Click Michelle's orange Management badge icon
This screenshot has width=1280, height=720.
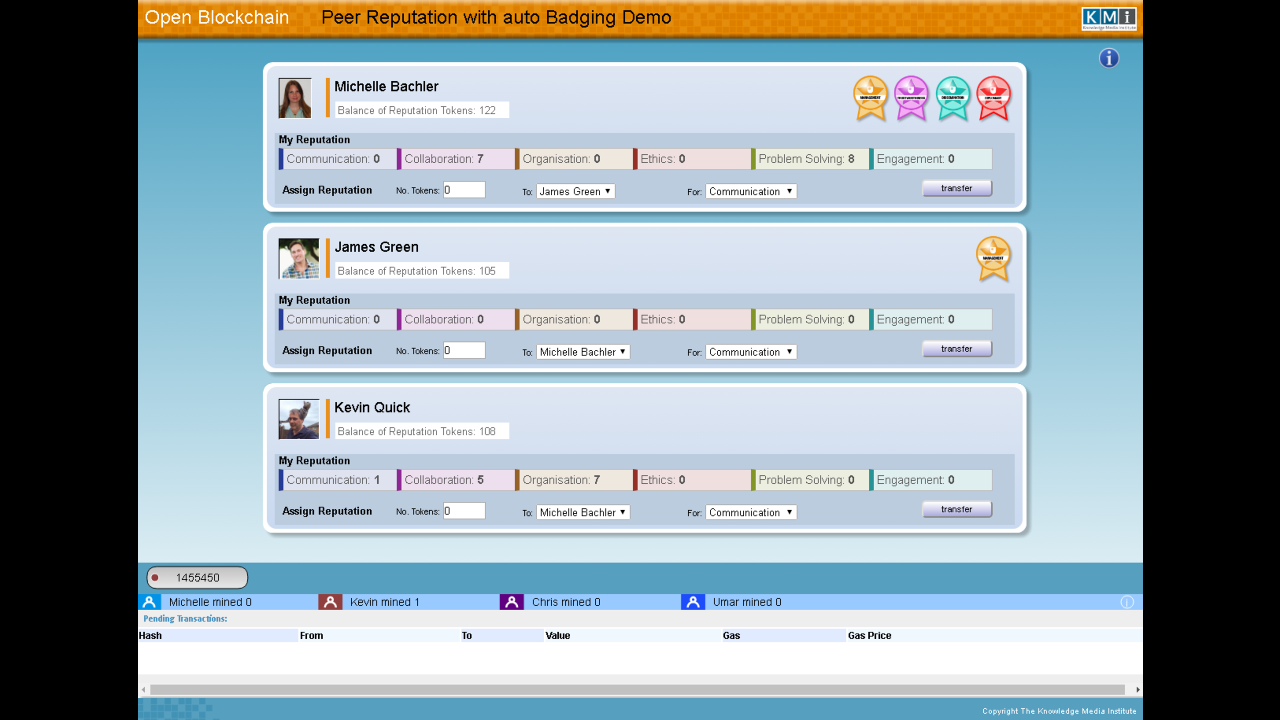pos(870,97)
